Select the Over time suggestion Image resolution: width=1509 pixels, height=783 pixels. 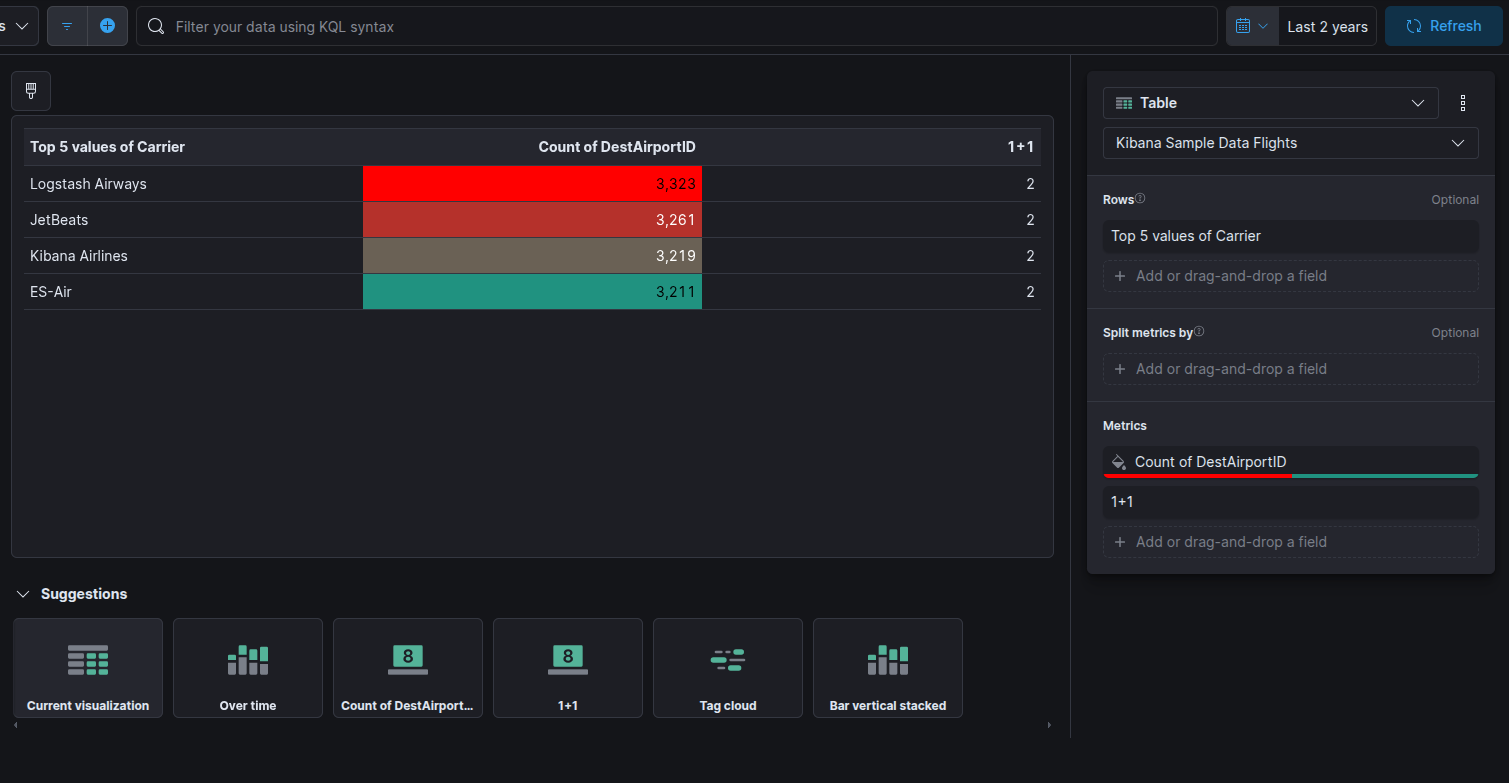(248, 668)
